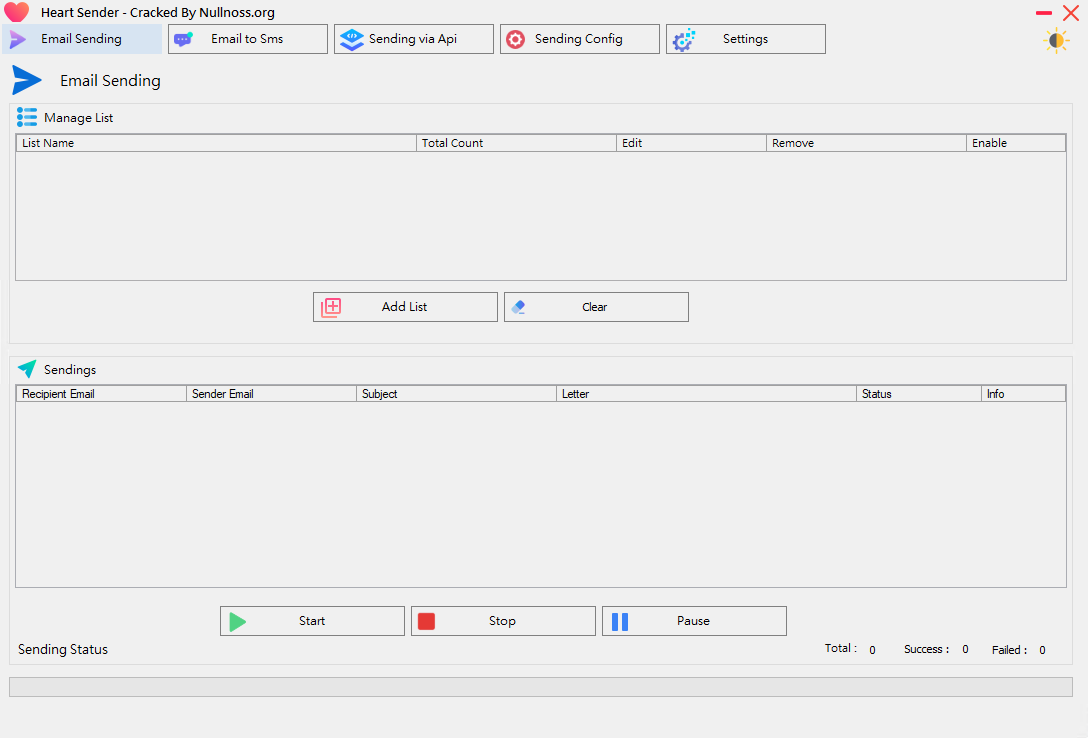This screenshot has width=1088, height=738.
Task: Minimize the Heart Sender window
Action: (1043, 13)
